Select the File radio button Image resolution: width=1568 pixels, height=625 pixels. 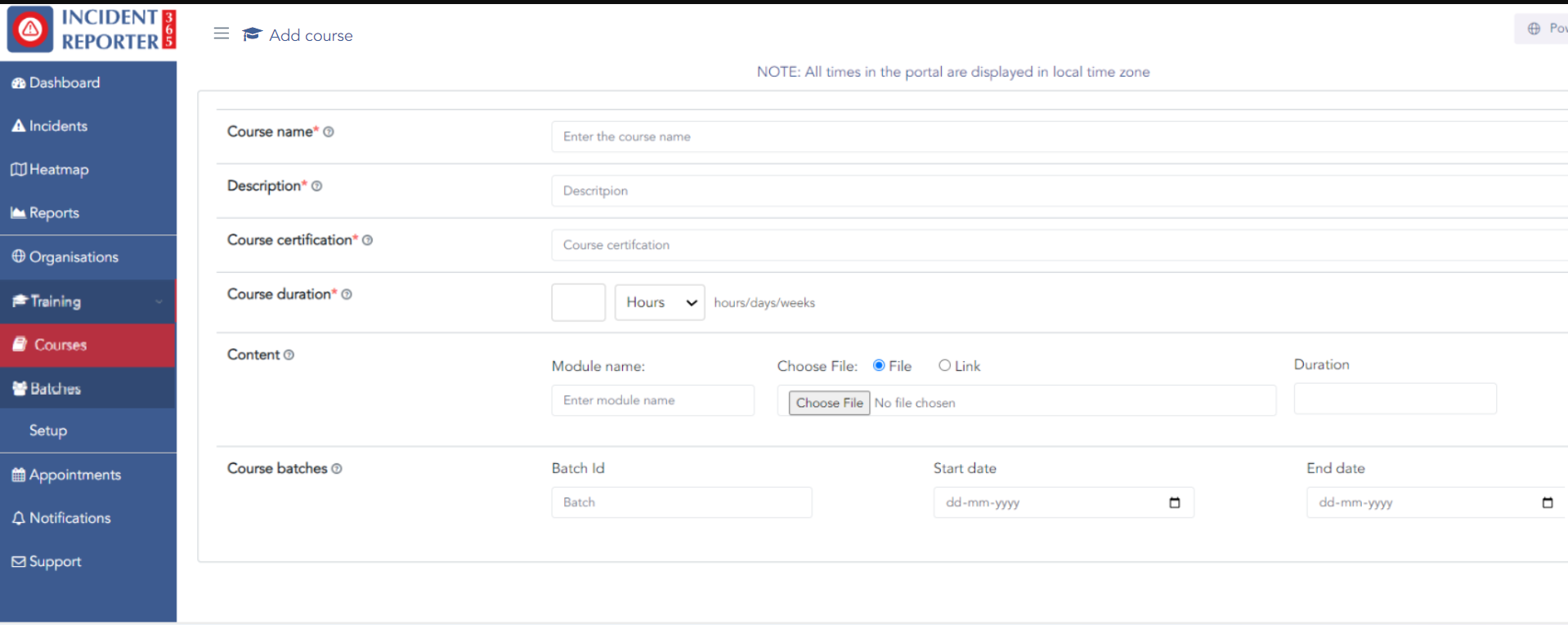click(x=879, y=366)
